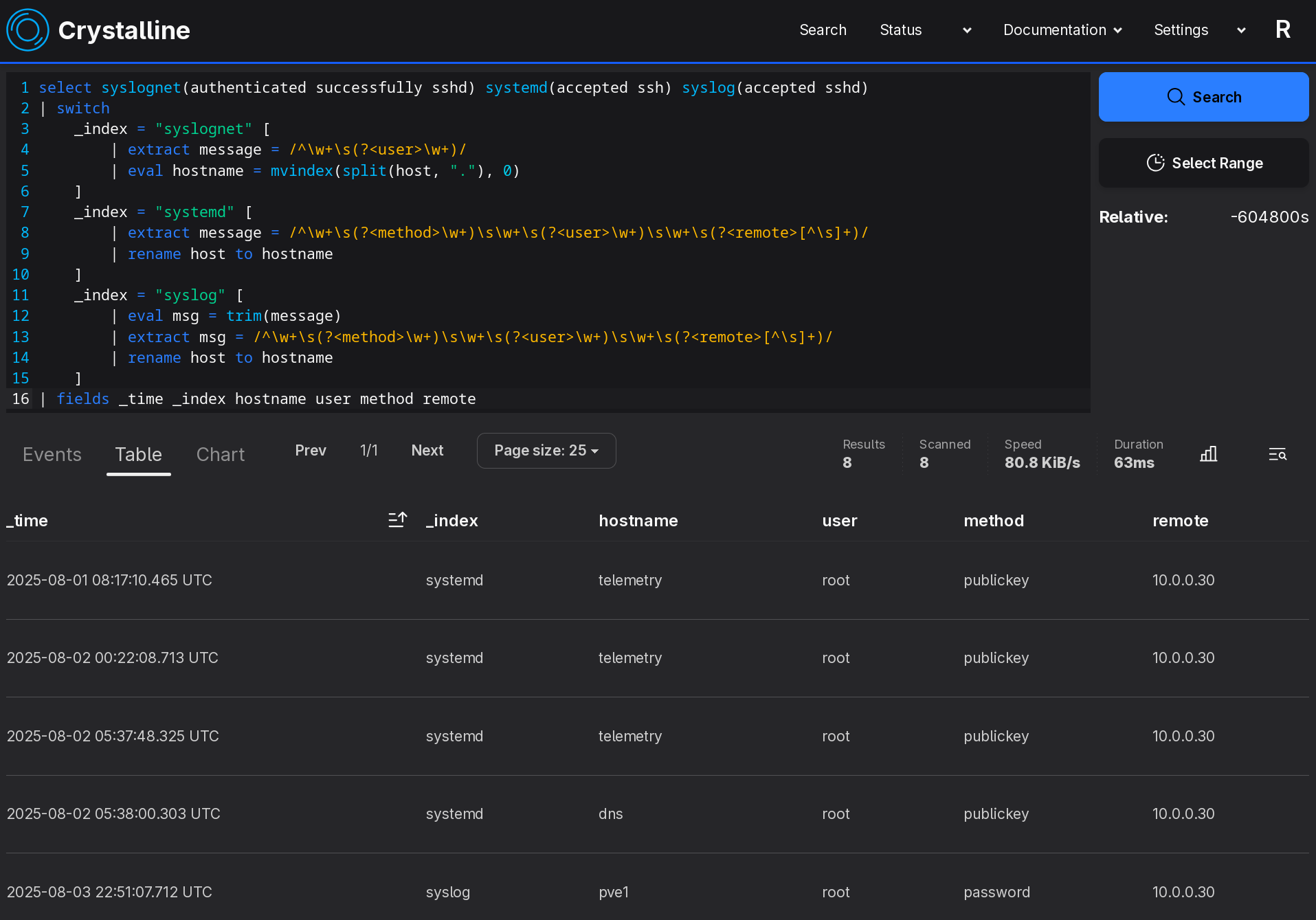Click the dns hostname cell

(x=611, y=814)
